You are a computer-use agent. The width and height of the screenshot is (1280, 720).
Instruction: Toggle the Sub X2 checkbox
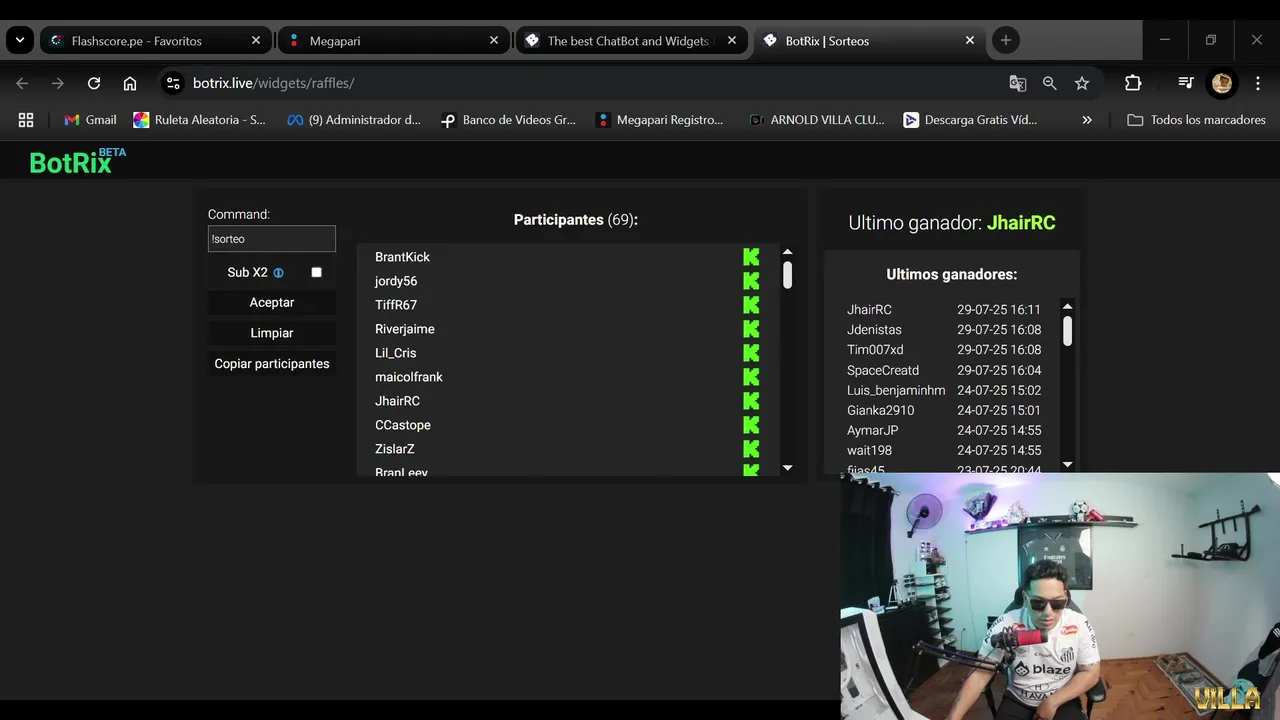pyautogui.click(x=316, y=272)
